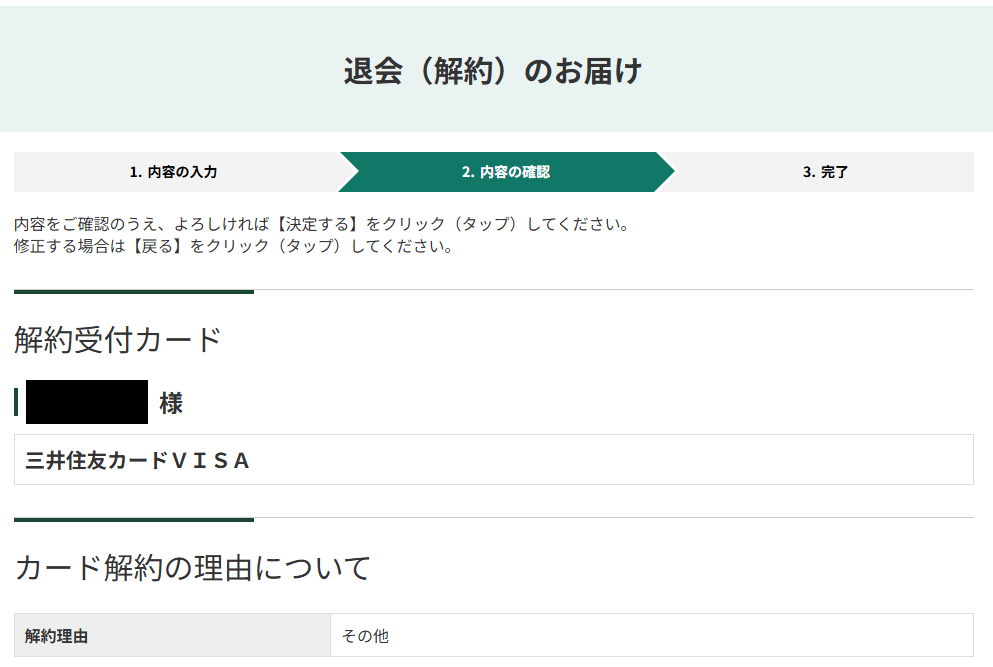Click the 解約受付カード section heading
Viewport: 993px width, 667px height.
(118, 340)
